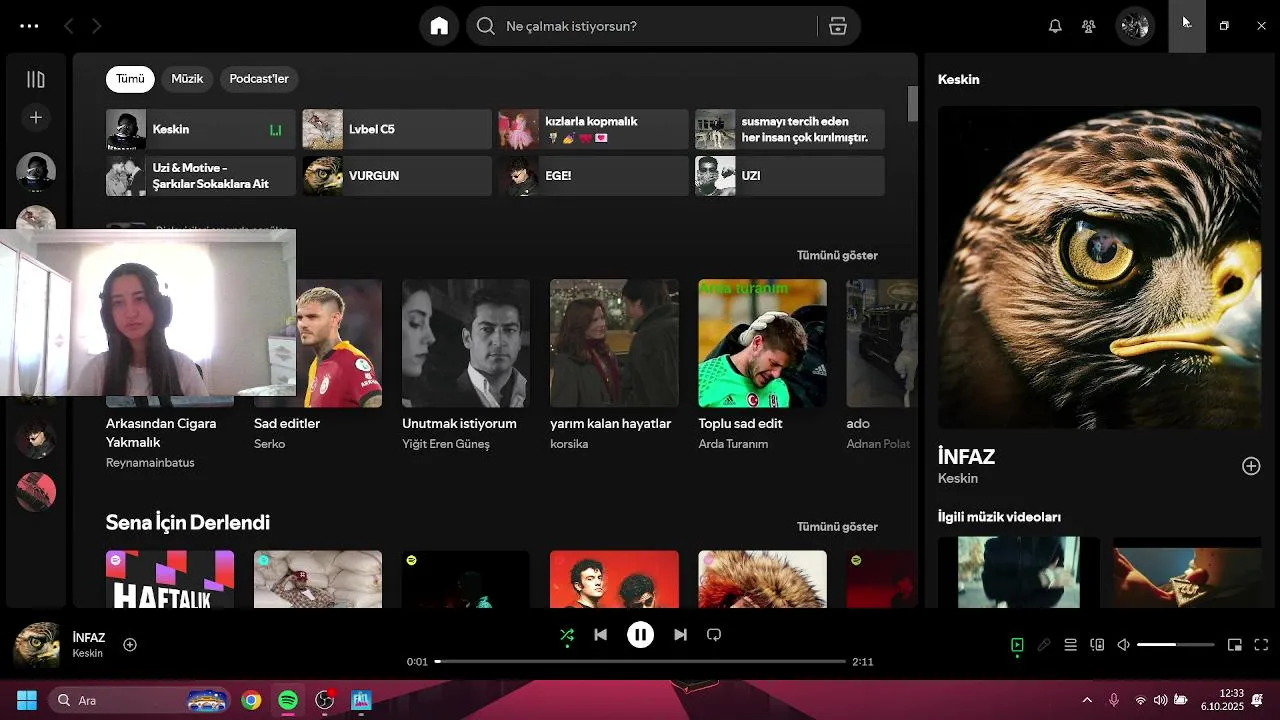Open the Keskin shortcut tile
1280x720 pixels.
tap(201, 129)
